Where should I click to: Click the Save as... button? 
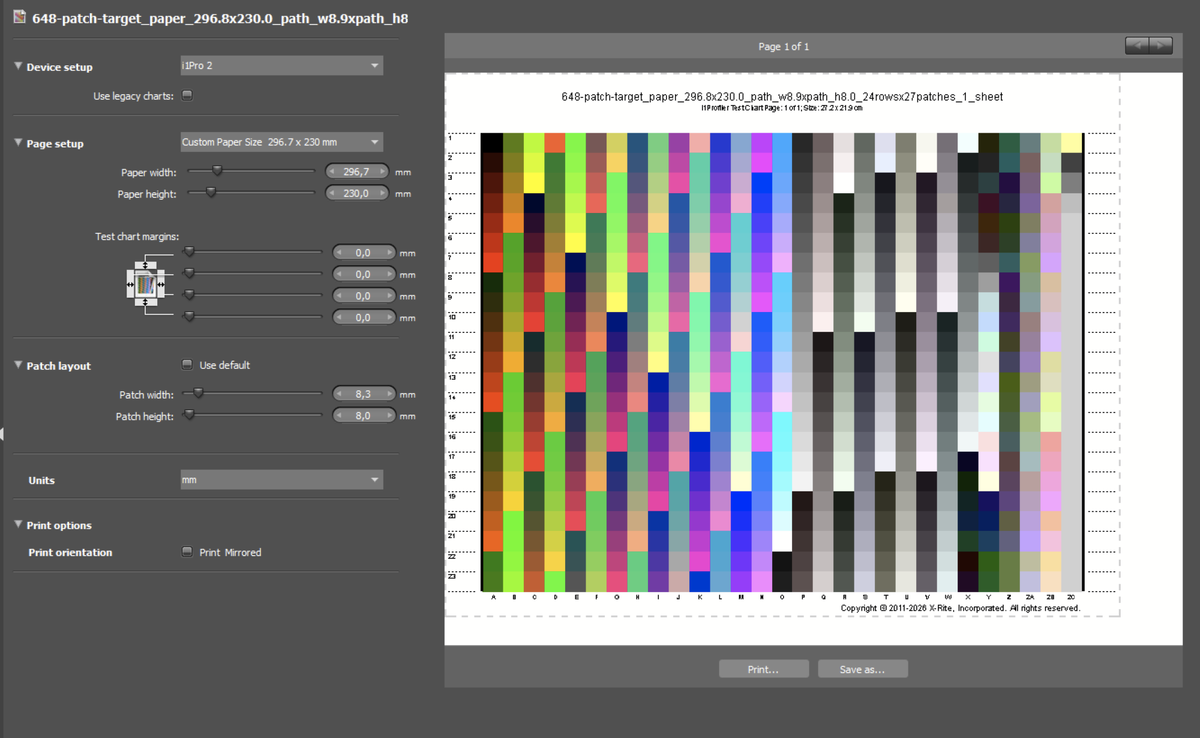point(862,669)
